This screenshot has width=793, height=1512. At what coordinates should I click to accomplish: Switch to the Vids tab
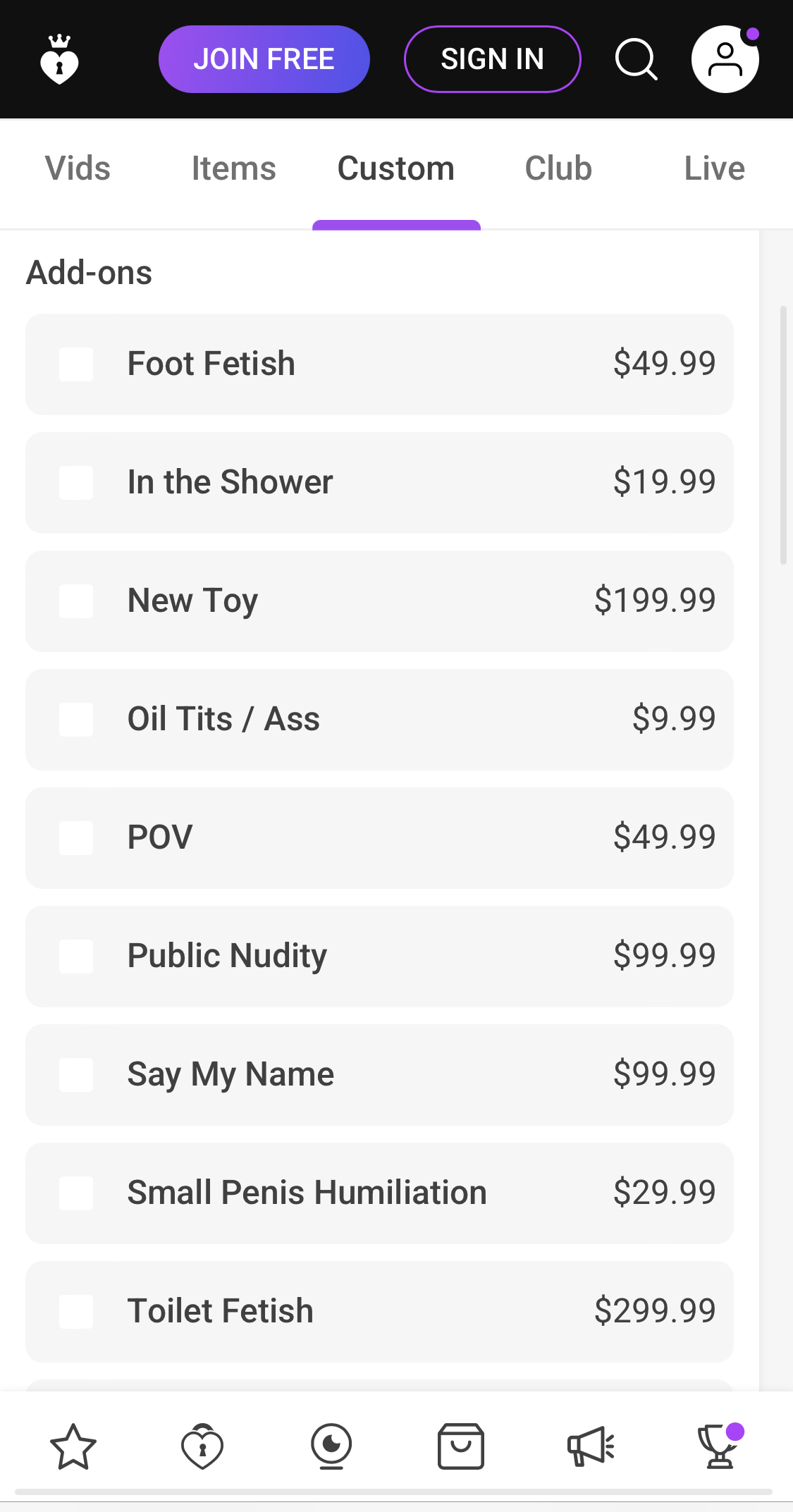click(78, 169)
